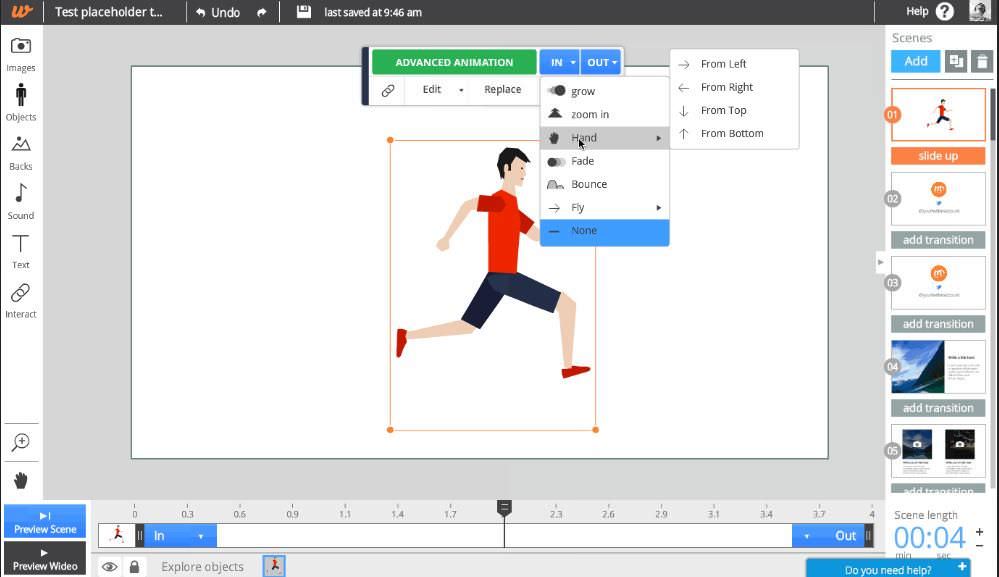
Task: Select scene 04 thumbnail
Action: click(x=937, y=367)
